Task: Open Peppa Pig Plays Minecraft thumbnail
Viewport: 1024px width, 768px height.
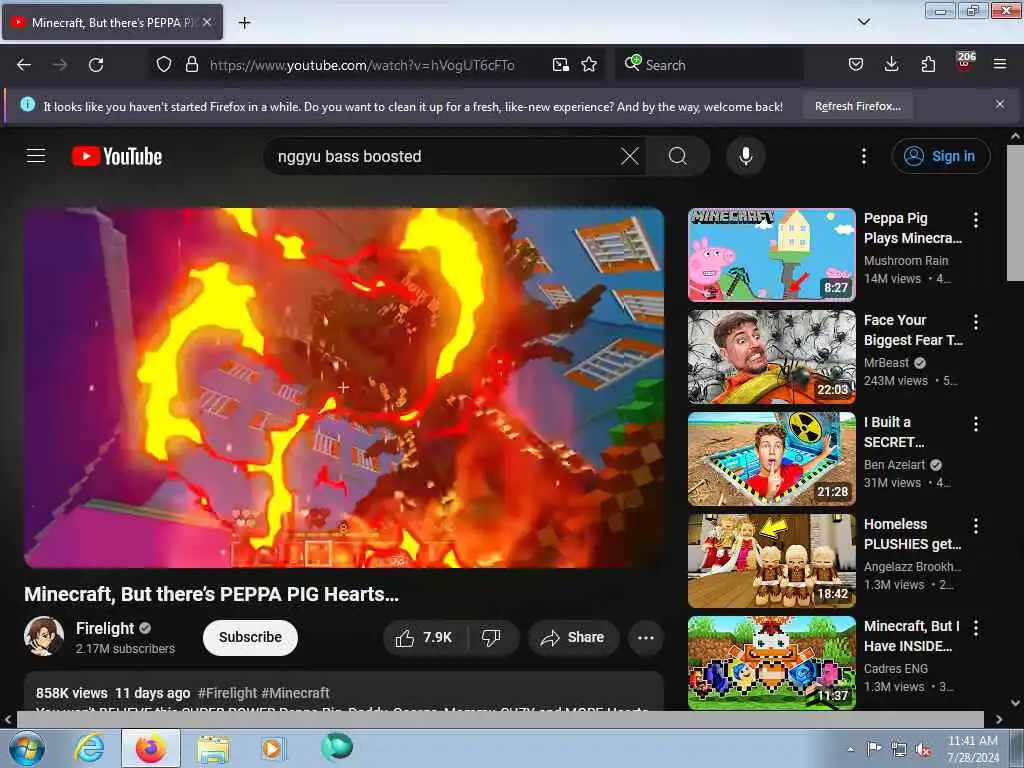Action: coord(771,255)
